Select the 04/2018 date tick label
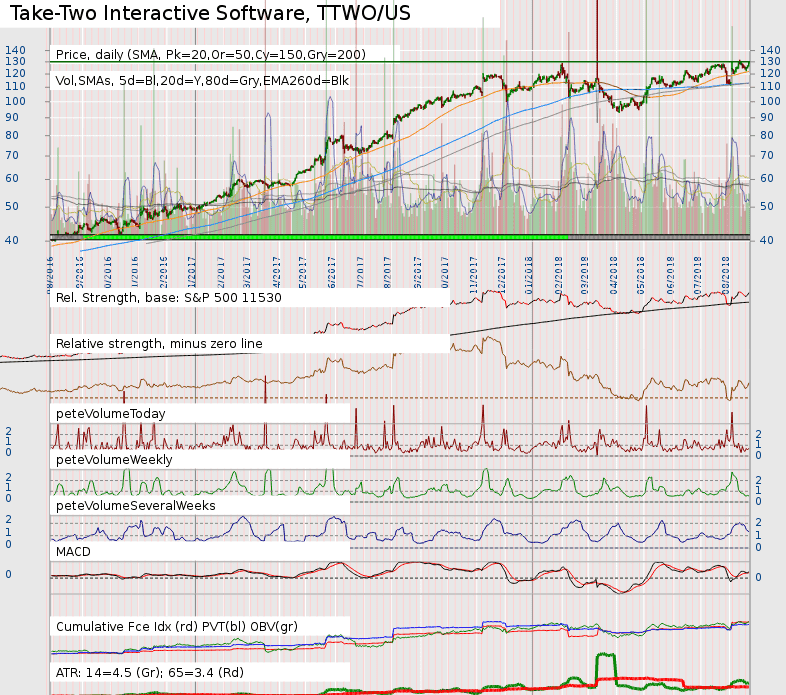The width and height of the screenshot is (786, 695). (614, 275)
